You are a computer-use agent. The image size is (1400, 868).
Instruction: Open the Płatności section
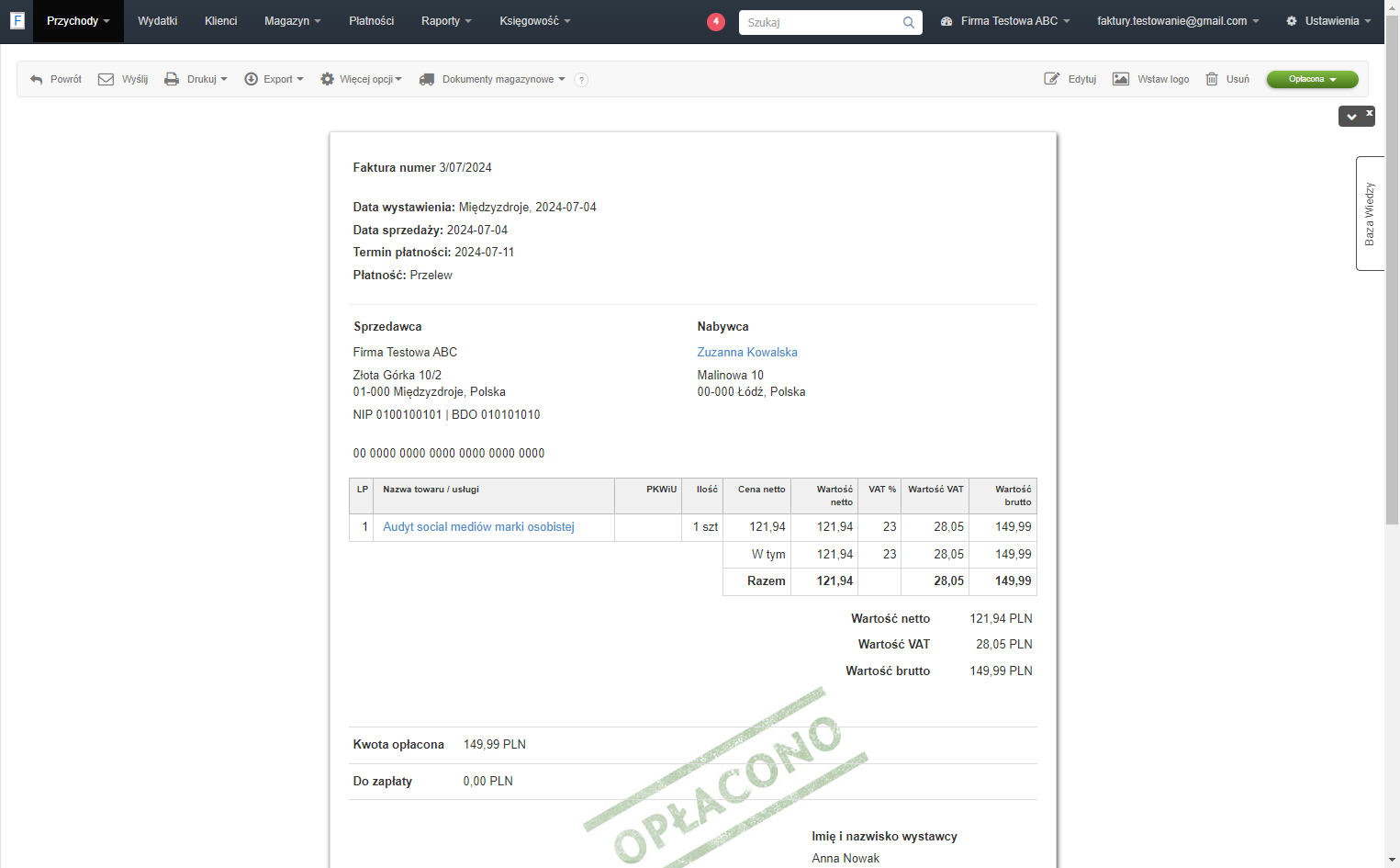[372, 21]
